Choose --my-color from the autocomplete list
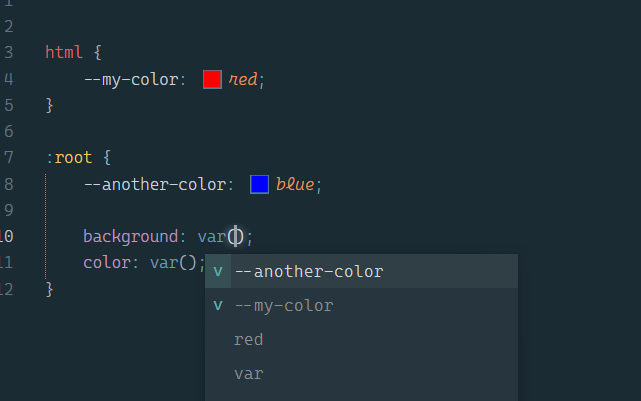This screenshot has height=401, width=641. 283,305
